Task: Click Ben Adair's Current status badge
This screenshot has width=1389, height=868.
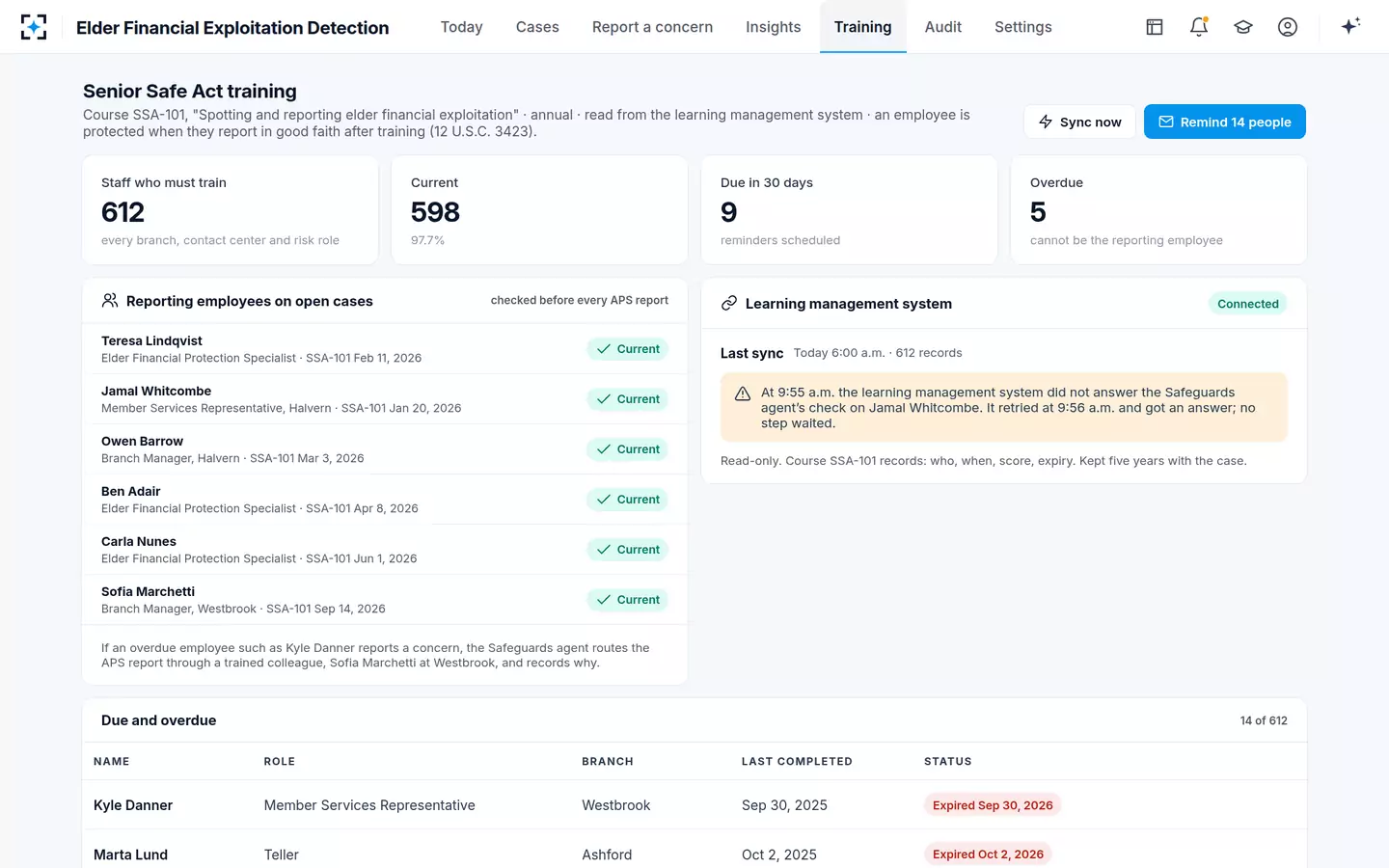Action: click(x=628, y=500)
